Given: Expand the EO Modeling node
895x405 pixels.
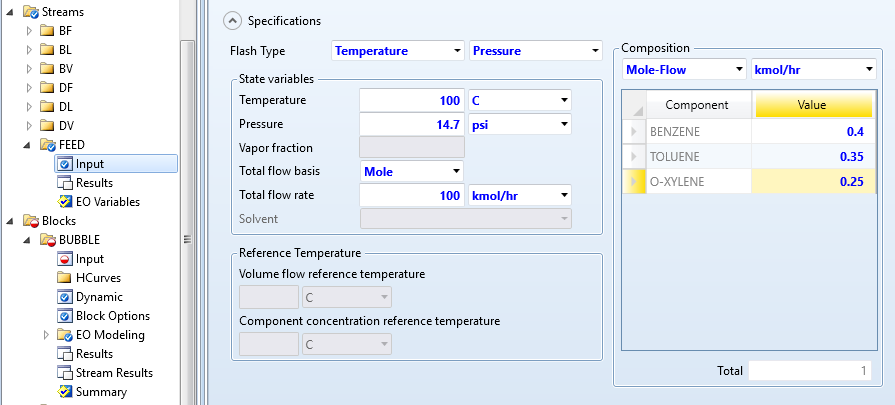Looking at the screenshot, I should click(47, 335).
